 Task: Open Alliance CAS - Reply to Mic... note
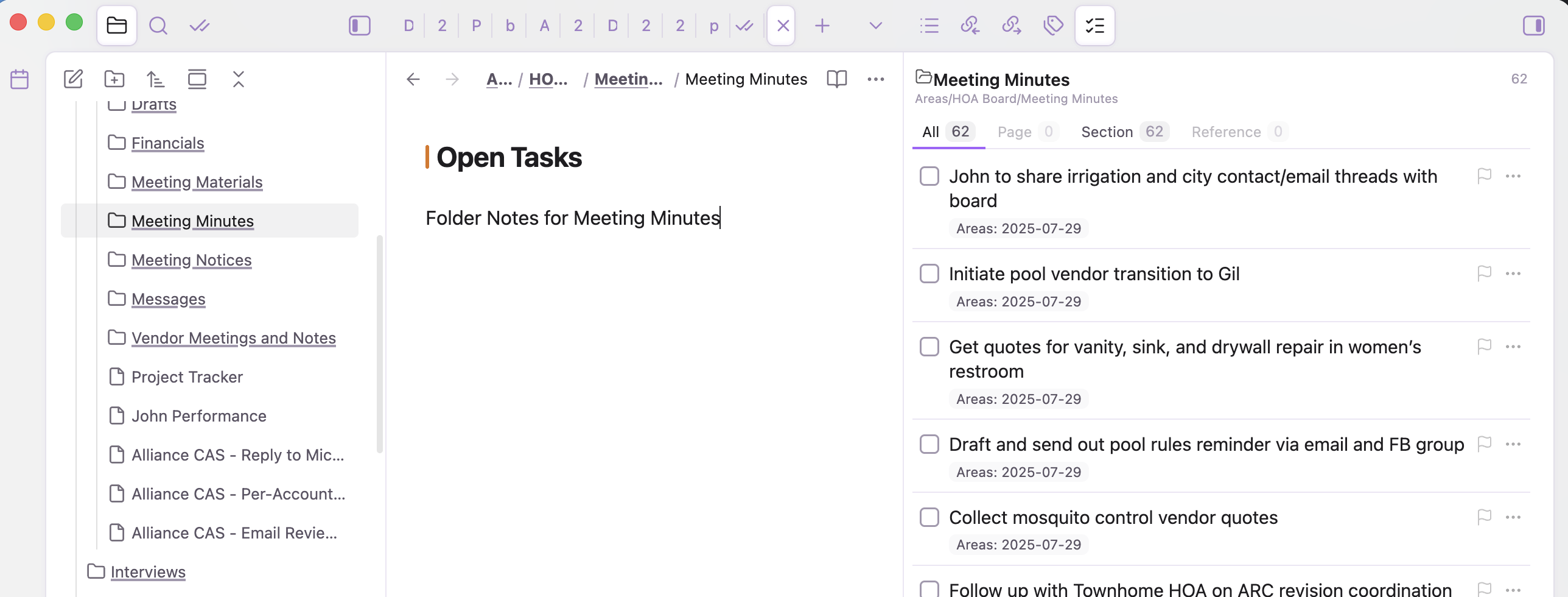coord(237,455)
